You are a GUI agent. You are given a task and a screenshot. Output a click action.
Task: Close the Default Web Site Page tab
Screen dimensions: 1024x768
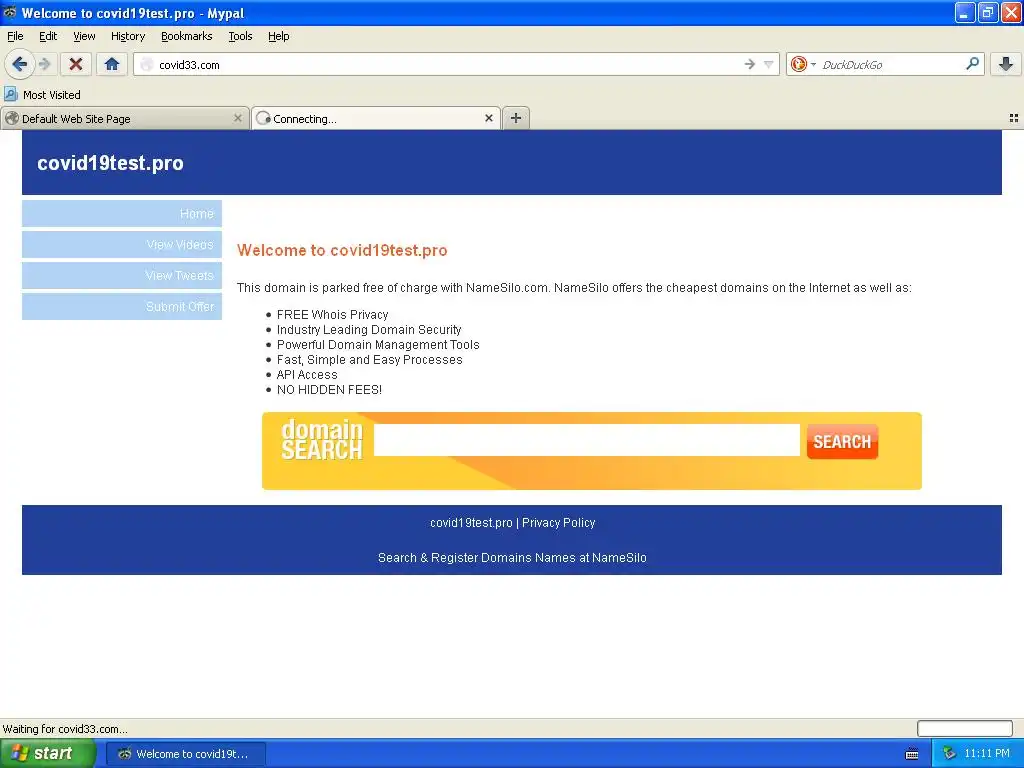click(x=238, y=118)
